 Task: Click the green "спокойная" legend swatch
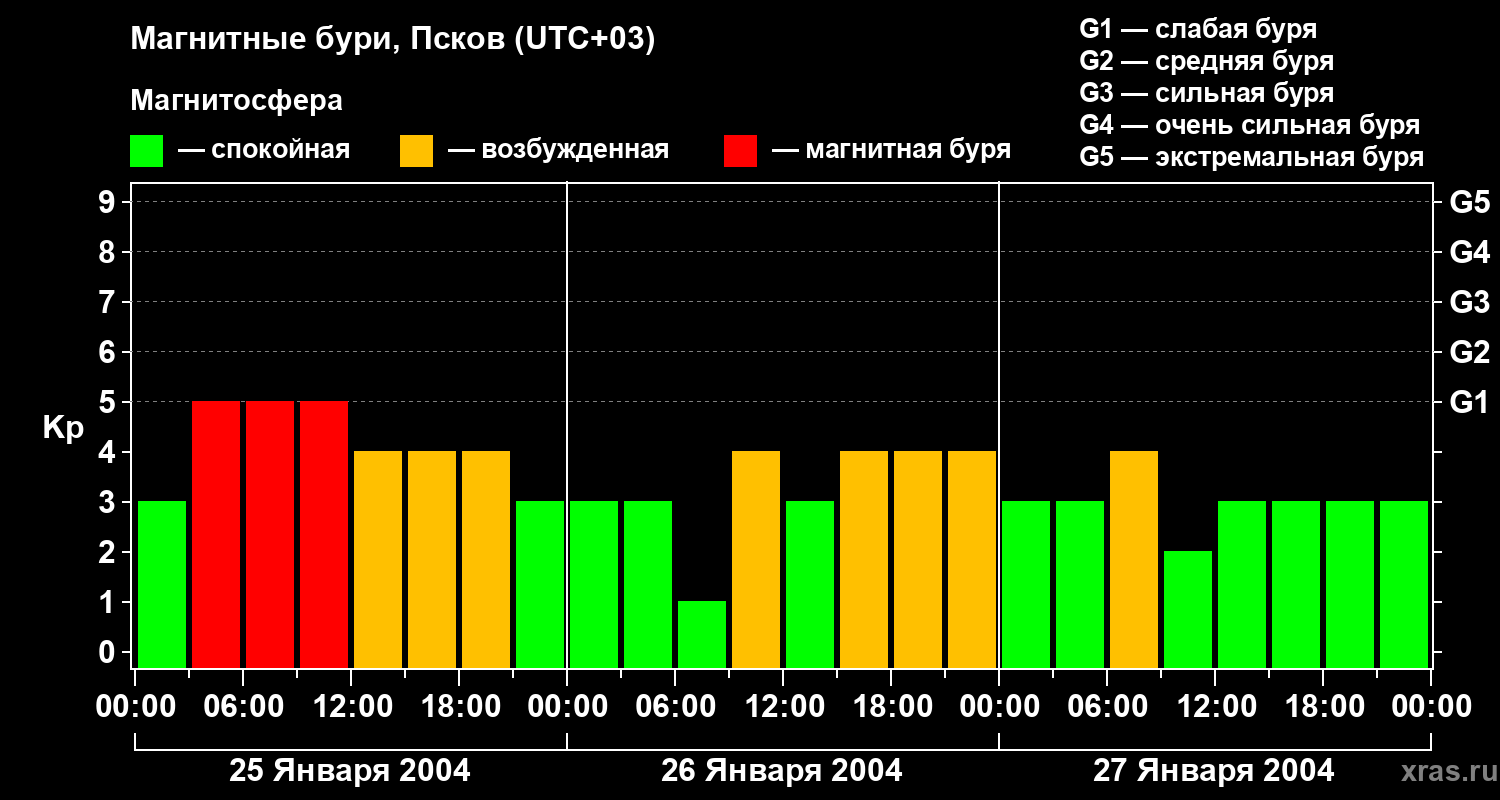click(146, 151)
